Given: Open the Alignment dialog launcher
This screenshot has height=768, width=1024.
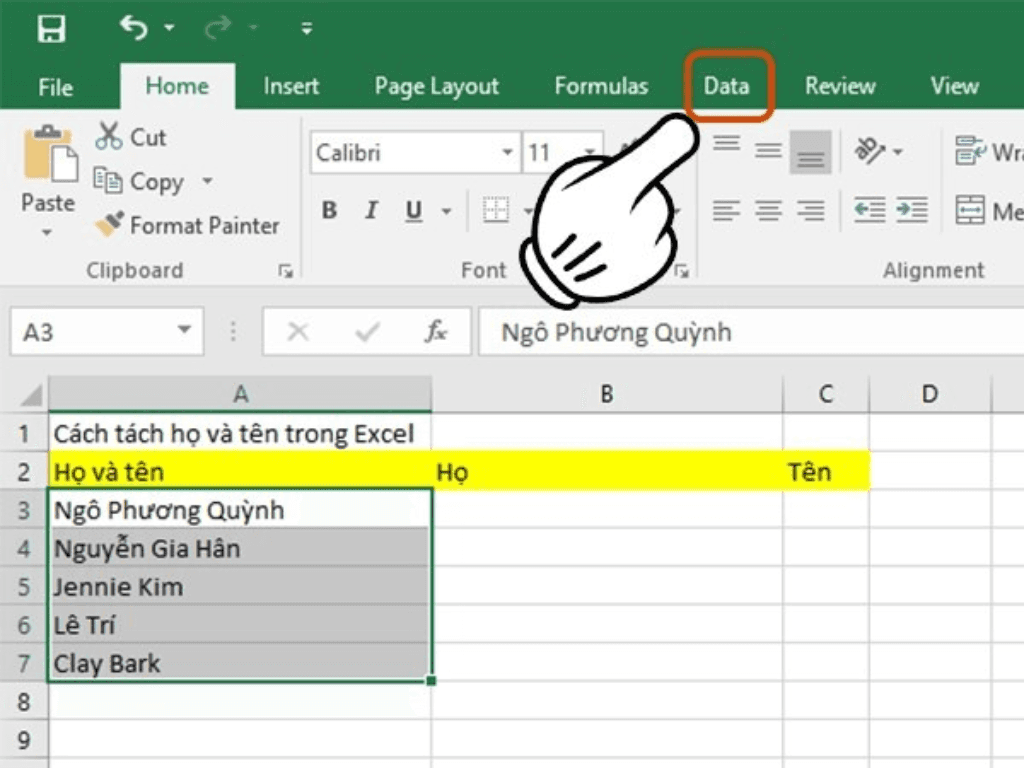Looking at the screenshot, I should [x=1015, y=270].
